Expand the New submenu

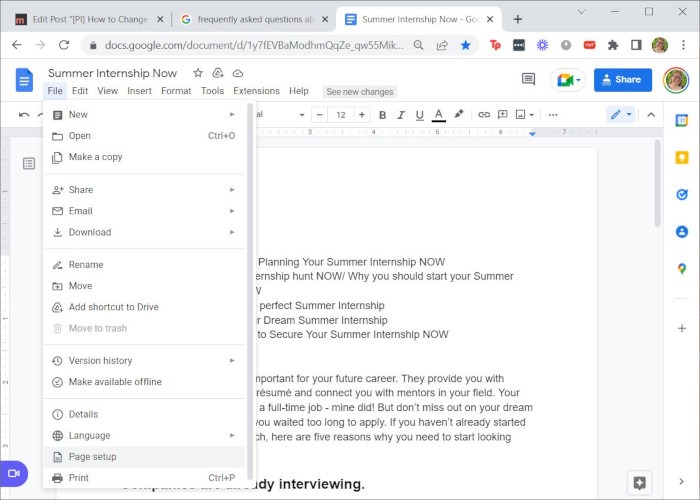point(144,114)
